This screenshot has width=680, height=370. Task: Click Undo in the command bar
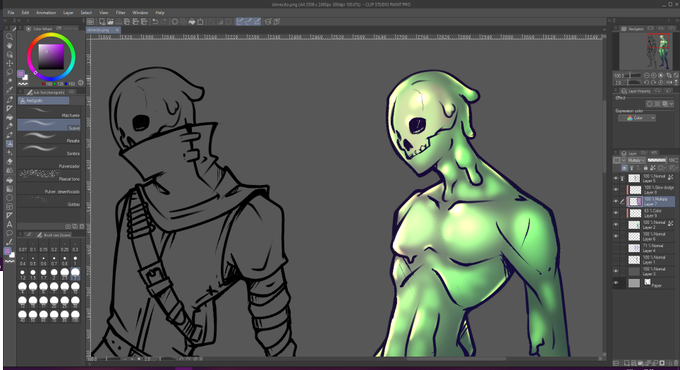tap(155, 22)
